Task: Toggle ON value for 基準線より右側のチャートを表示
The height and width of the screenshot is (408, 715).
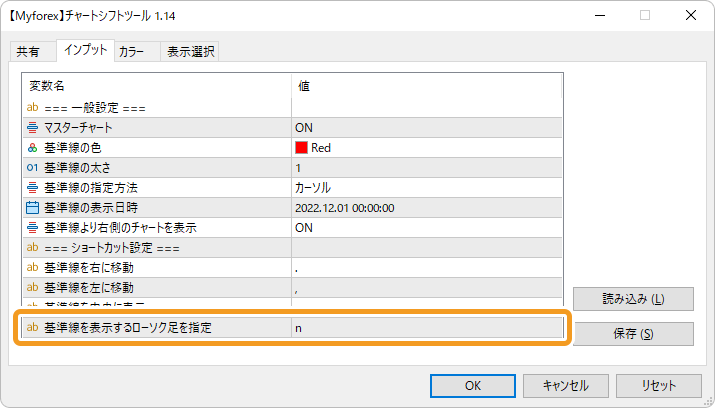Action: (426, 227)
